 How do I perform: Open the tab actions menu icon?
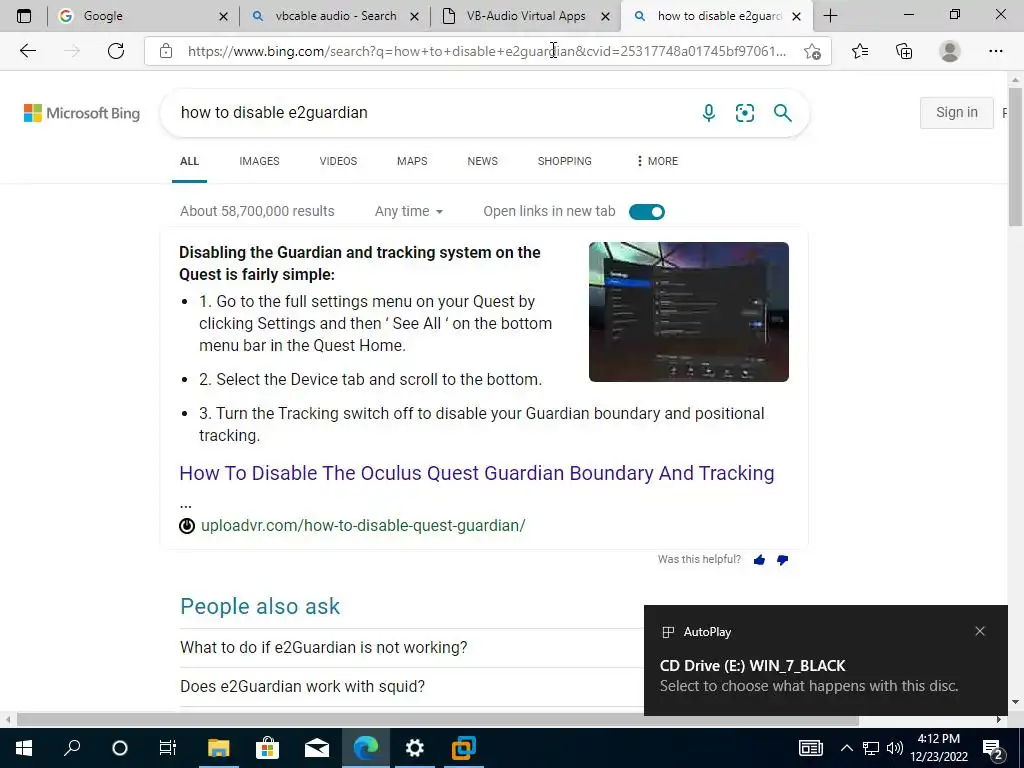coord(24,16)
